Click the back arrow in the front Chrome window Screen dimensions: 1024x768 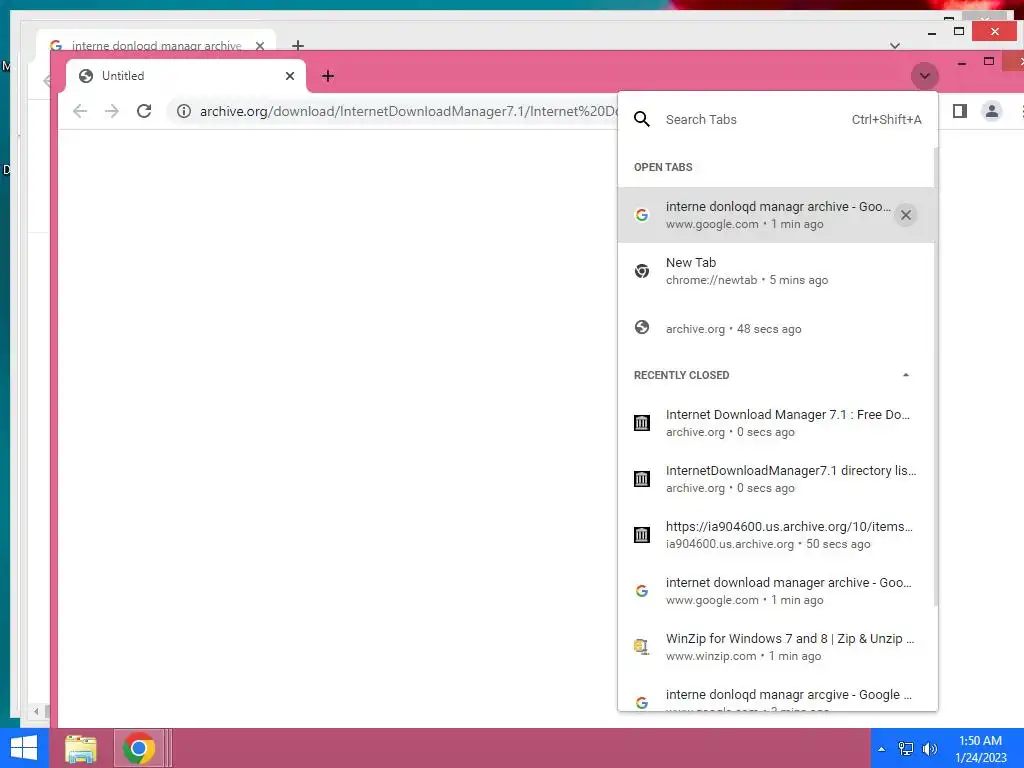coord(80,111)
